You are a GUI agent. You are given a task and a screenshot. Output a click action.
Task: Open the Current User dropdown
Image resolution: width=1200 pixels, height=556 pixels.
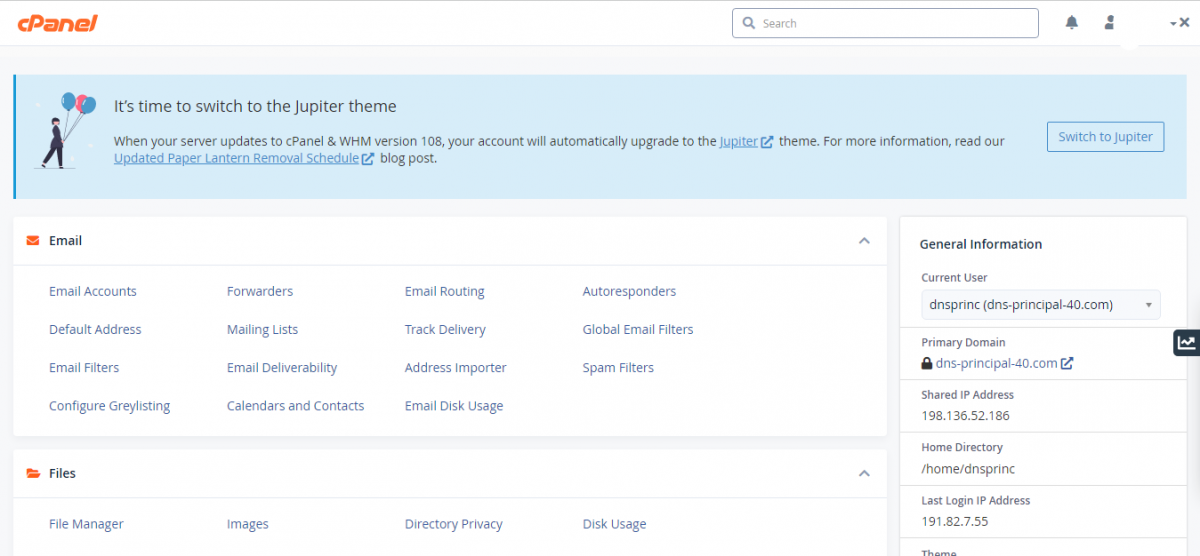click(1040, 305)
